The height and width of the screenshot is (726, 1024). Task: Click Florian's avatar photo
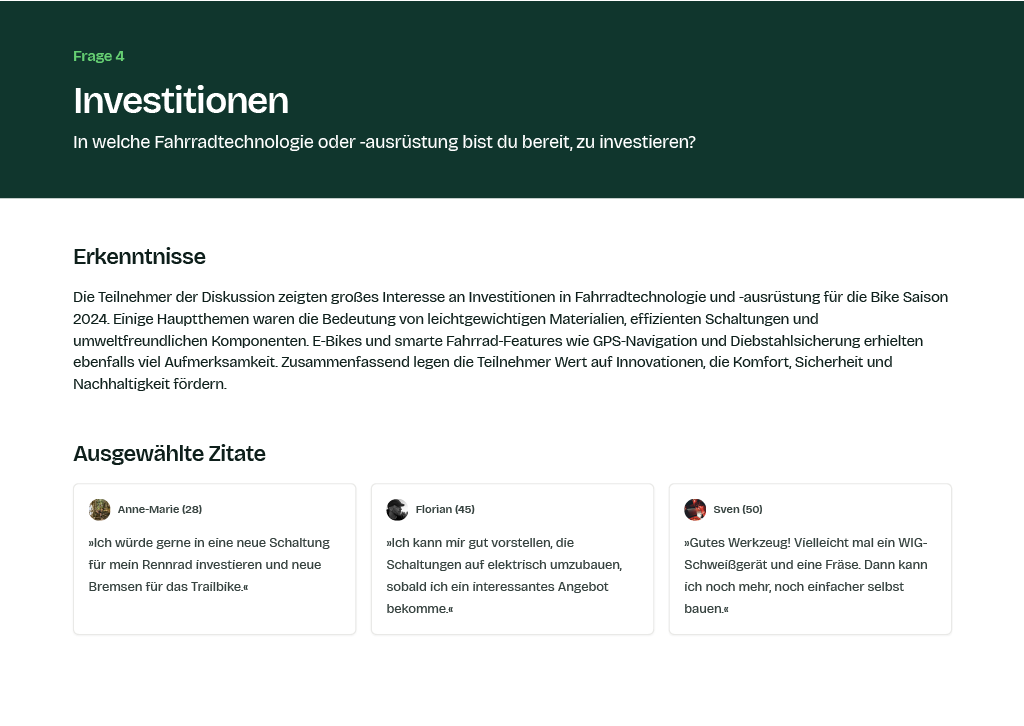(397, 509)
